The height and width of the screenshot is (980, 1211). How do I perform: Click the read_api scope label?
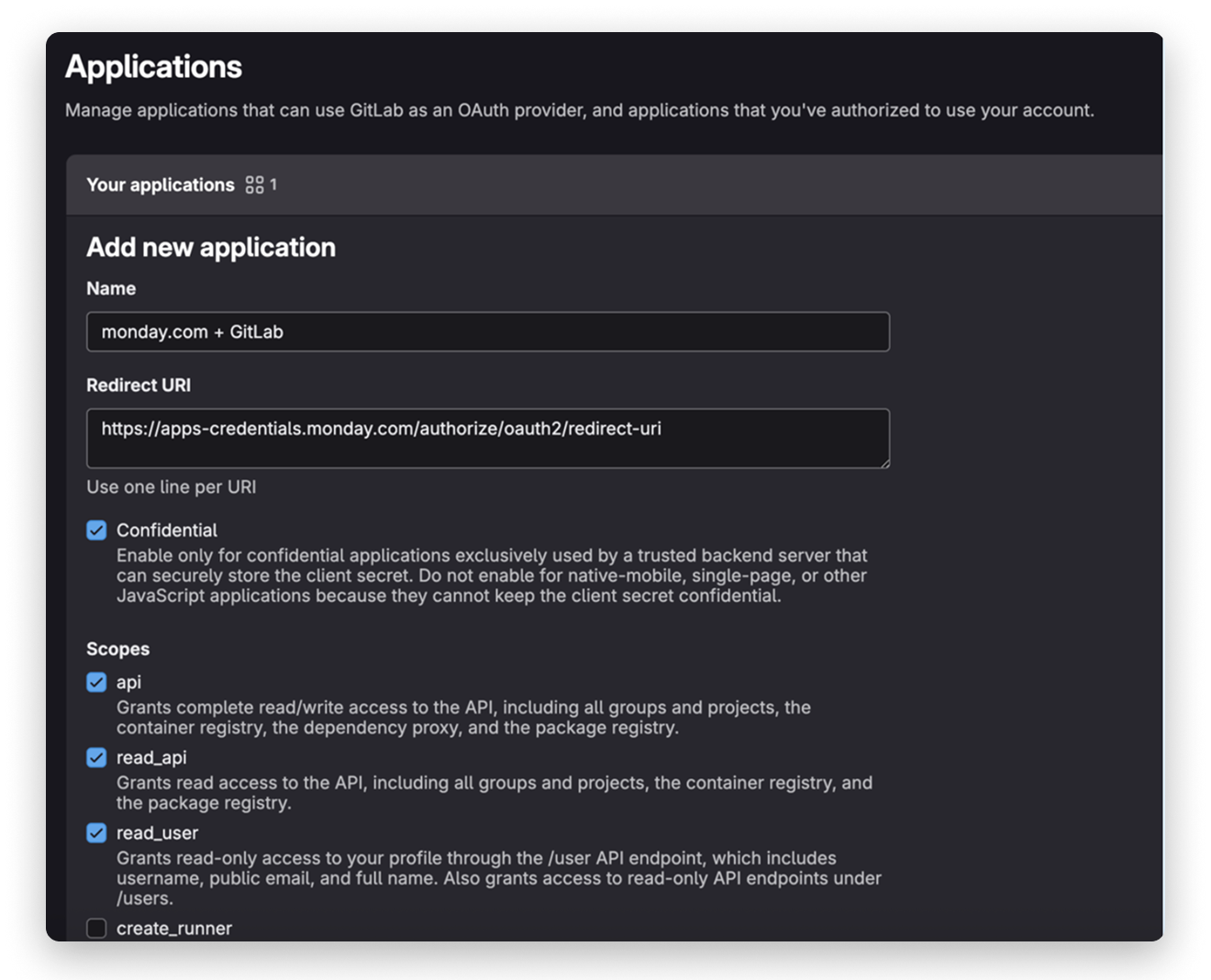151,757
